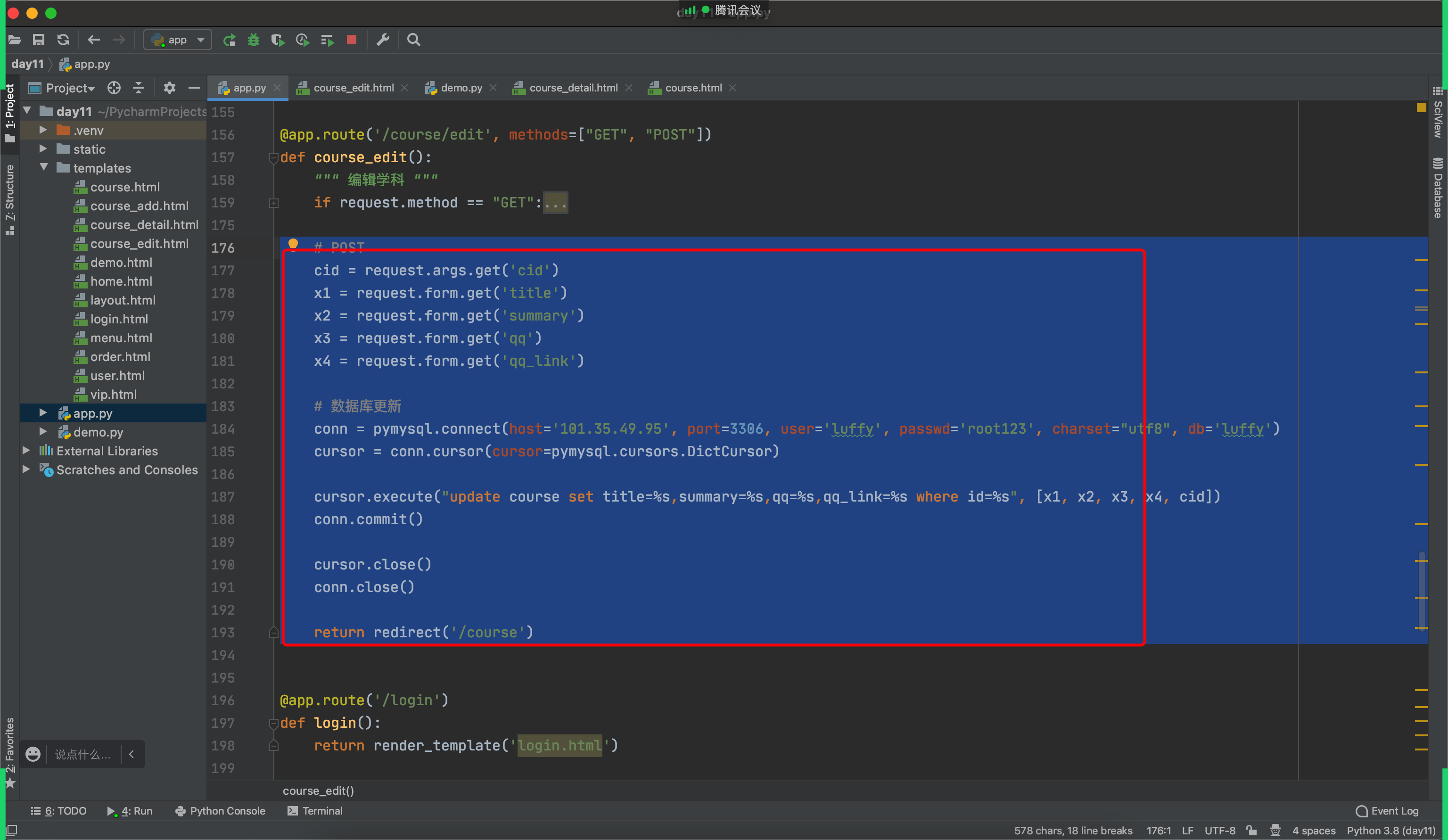Open Search Everywhere magnifier icon
This screenshot has height=840, width=1448.
[414, 40]
